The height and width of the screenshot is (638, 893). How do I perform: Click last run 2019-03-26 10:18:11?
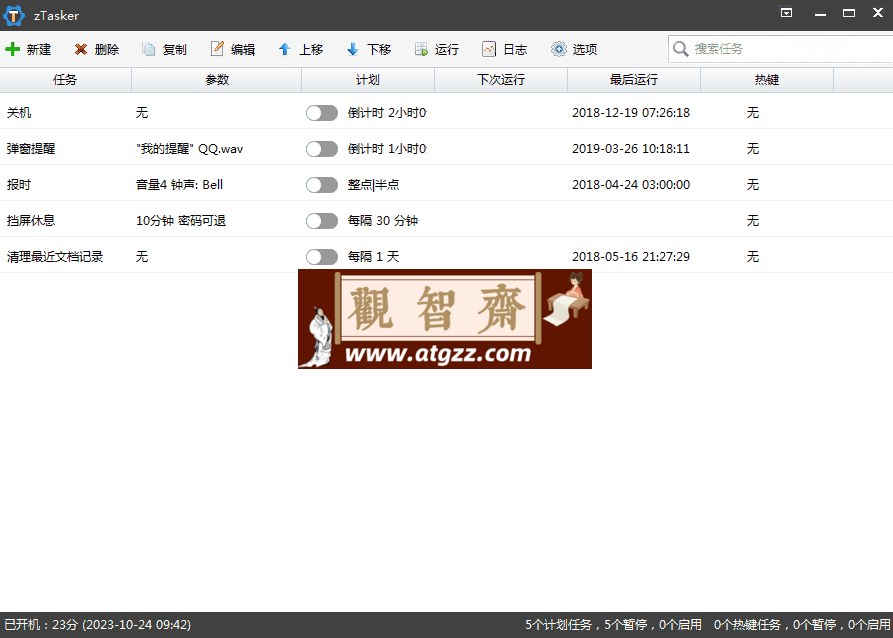(x=630, y=149)
